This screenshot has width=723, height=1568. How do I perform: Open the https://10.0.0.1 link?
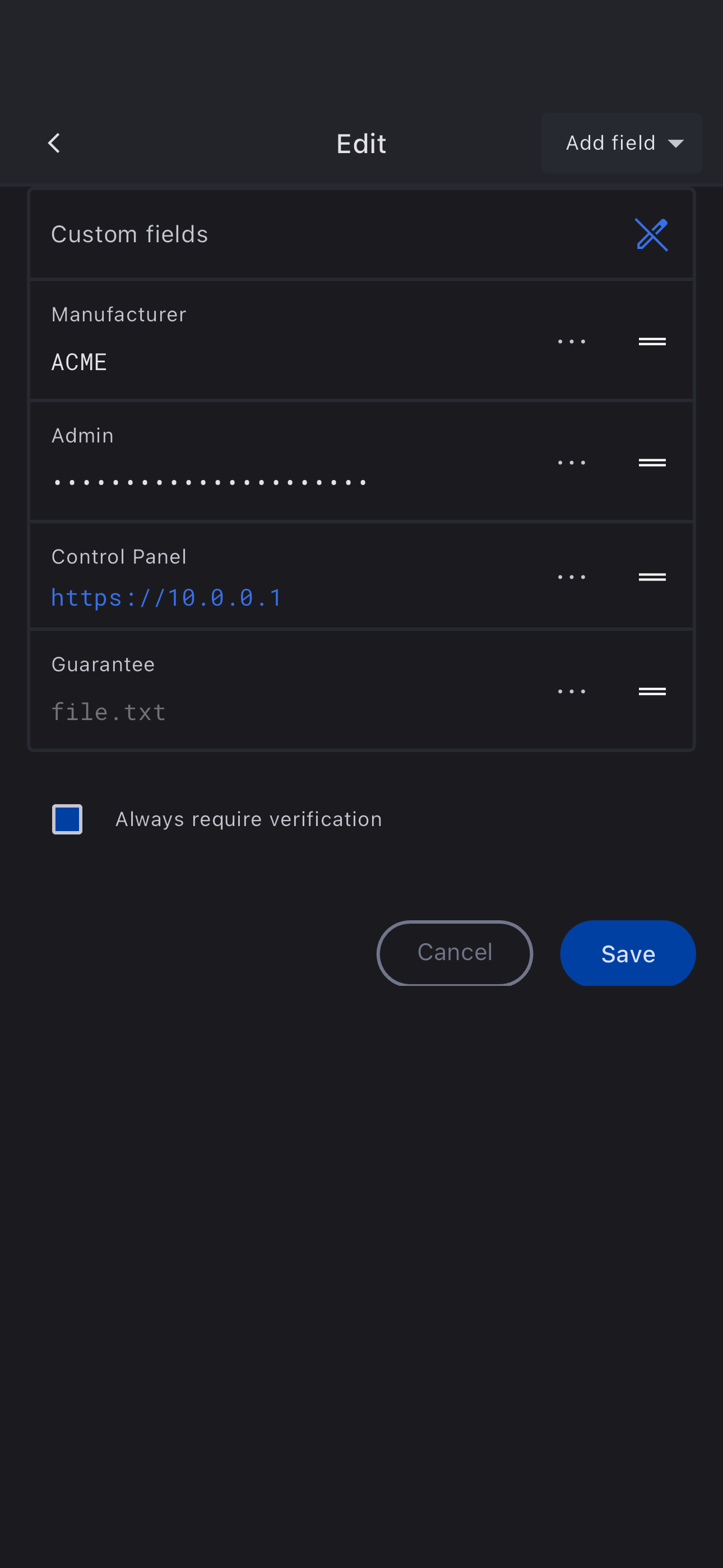[166, 598]
